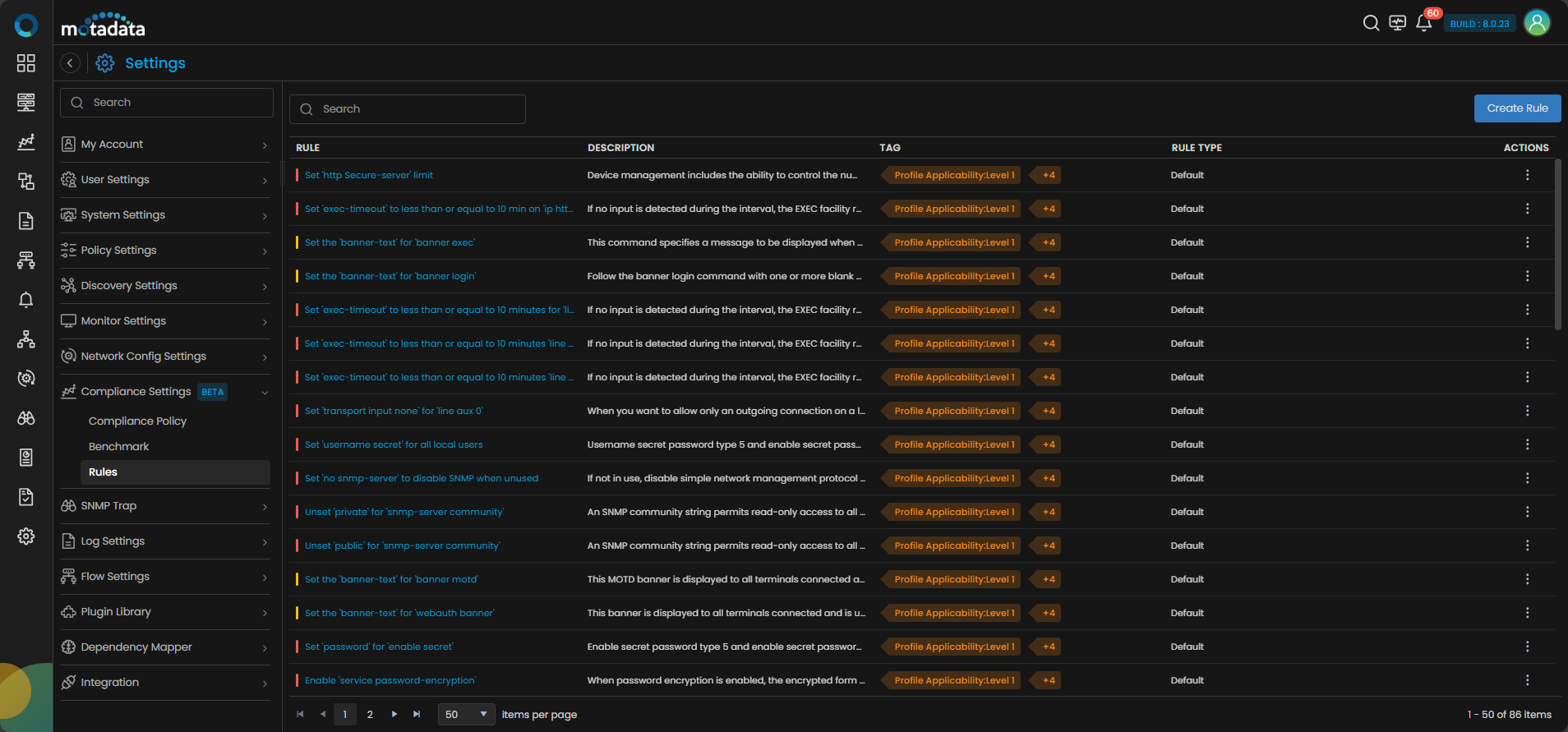Open actions menu for "Unset 'public' for 'snmp-server community'"
Screen dimensions: 1568x732
[x=1527, y=546]
